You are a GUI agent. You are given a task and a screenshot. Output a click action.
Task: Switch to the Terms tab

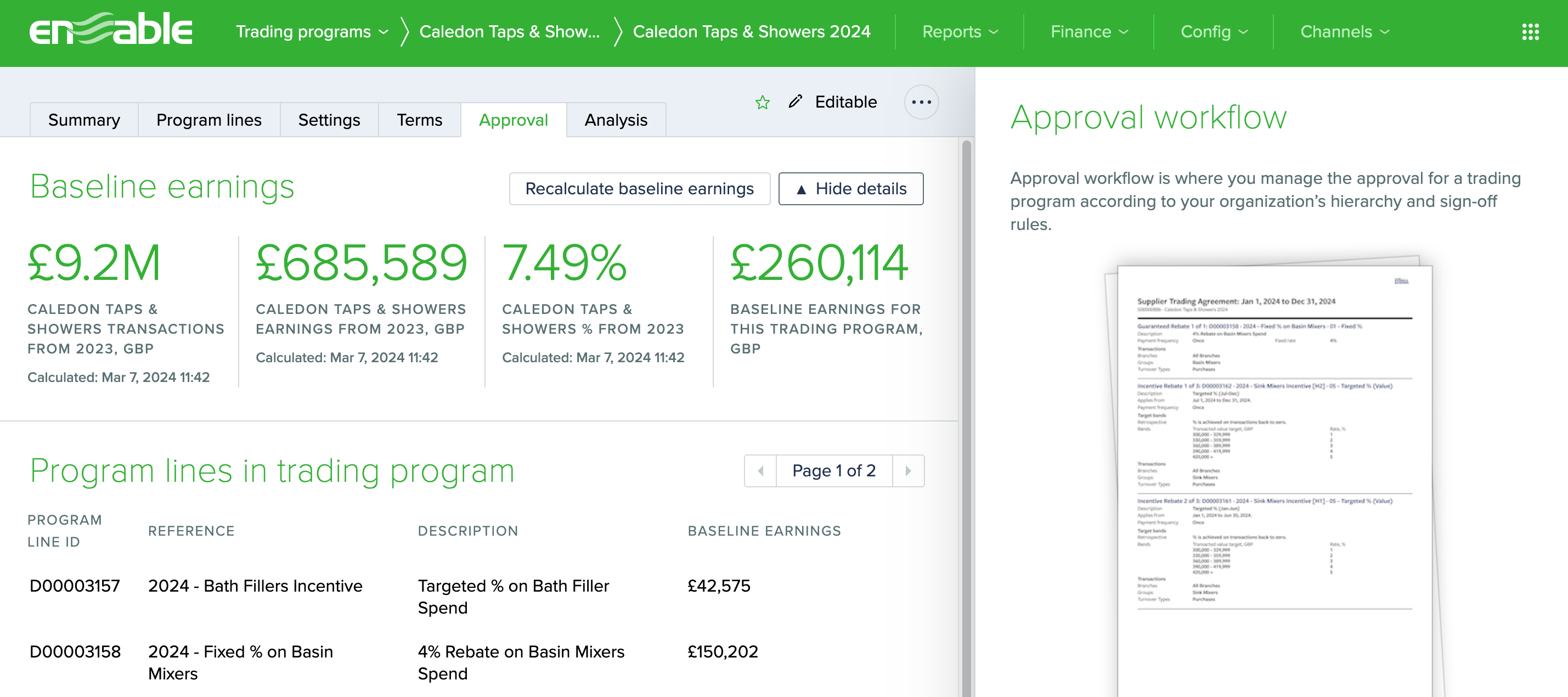click(x=419, y=120)
